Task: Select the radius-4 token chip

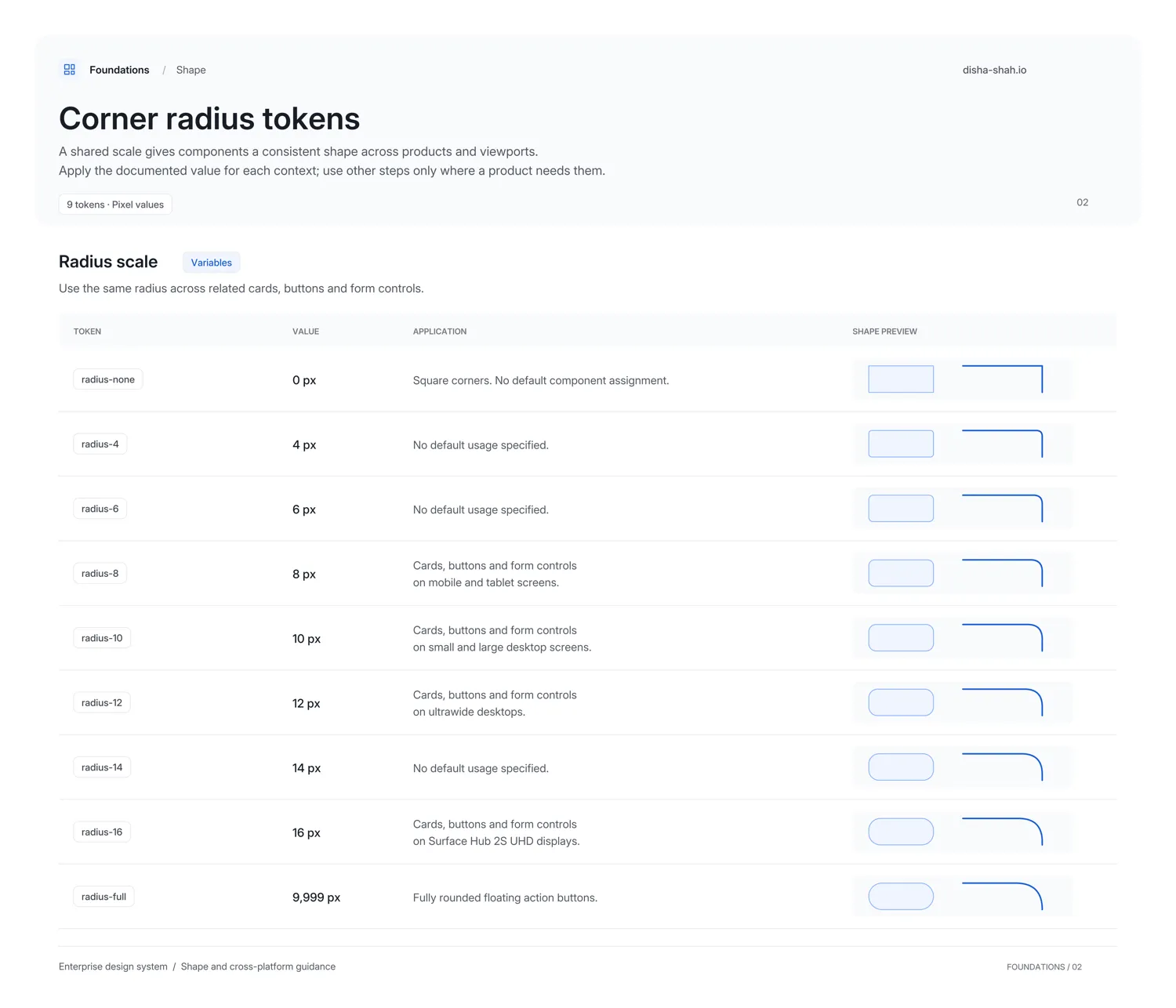Action: (x=100, y=444)
